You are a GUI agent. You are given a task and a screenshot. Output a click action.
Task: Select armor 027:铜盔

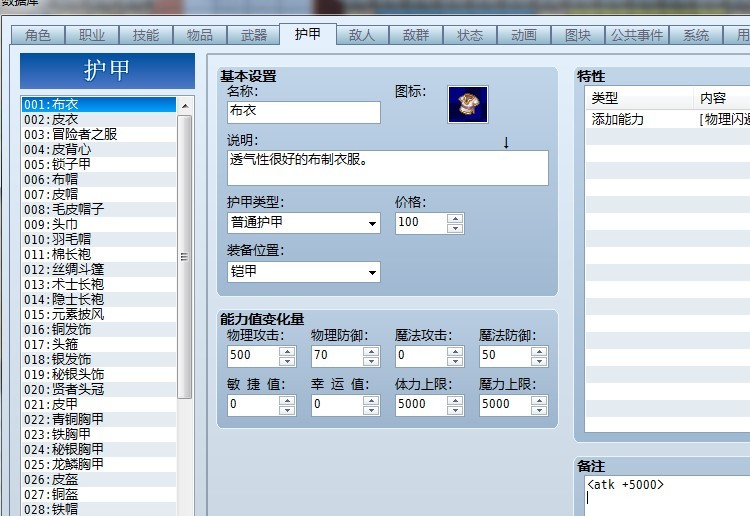[x=99, y=494]
